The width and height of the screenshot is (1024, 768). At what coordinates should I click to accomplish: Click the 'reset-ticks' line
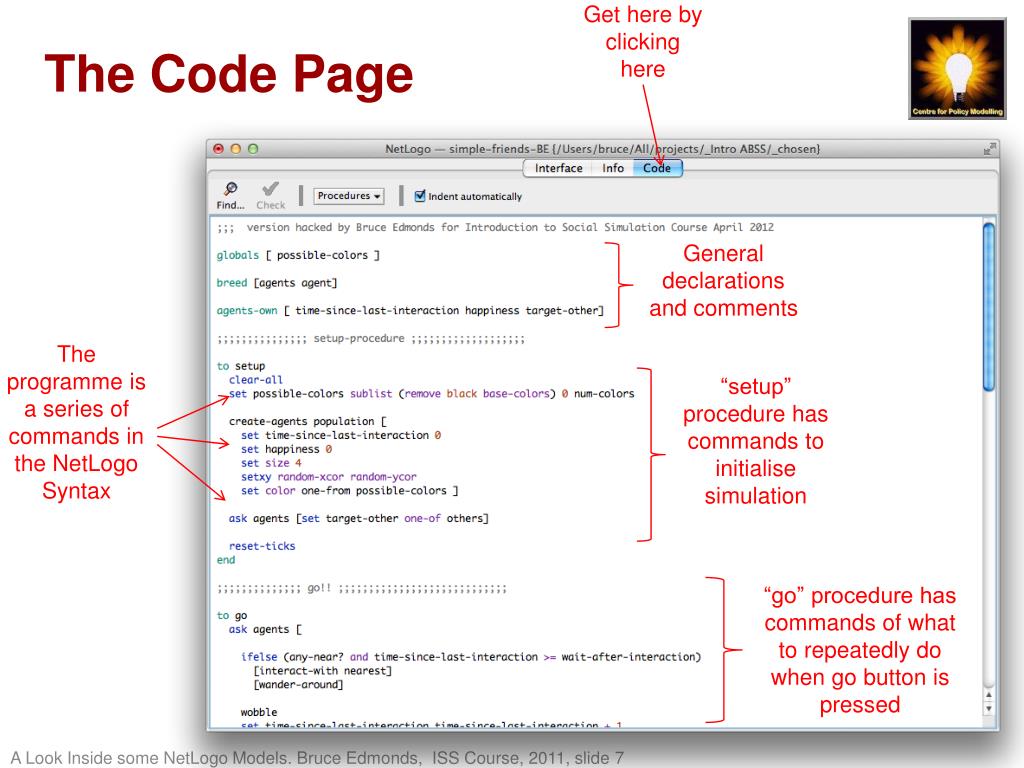pos(262,546)
